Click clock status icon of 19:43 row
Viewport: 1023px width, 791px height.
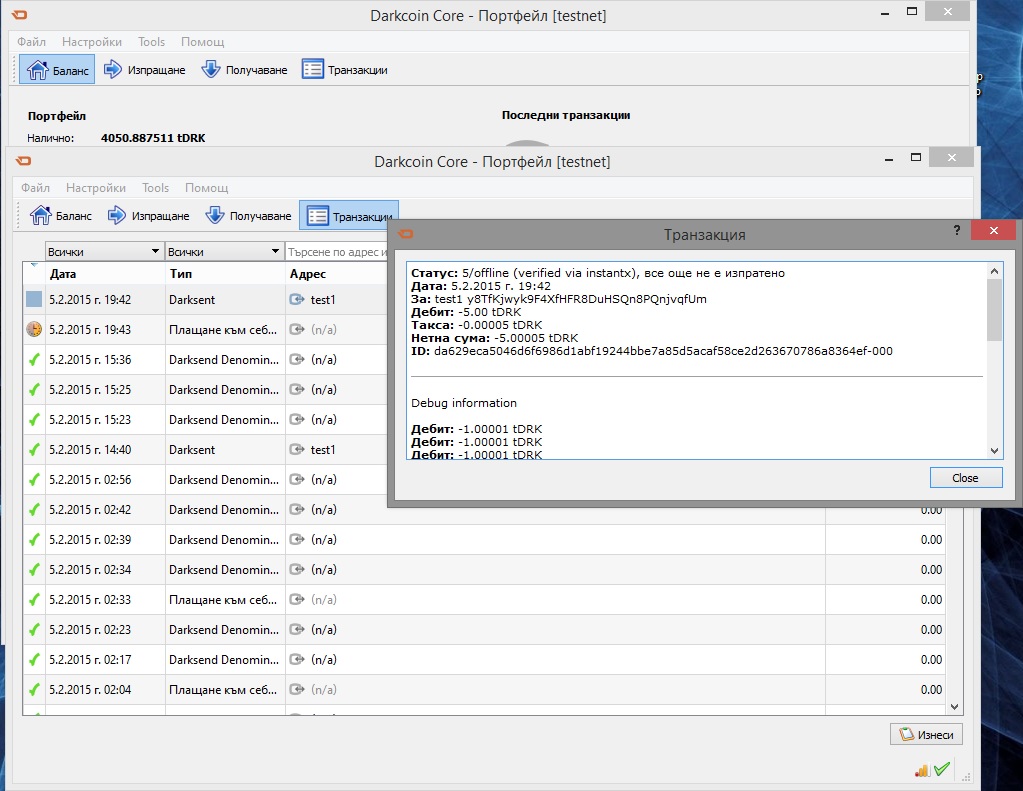click(x=34, y=330)
